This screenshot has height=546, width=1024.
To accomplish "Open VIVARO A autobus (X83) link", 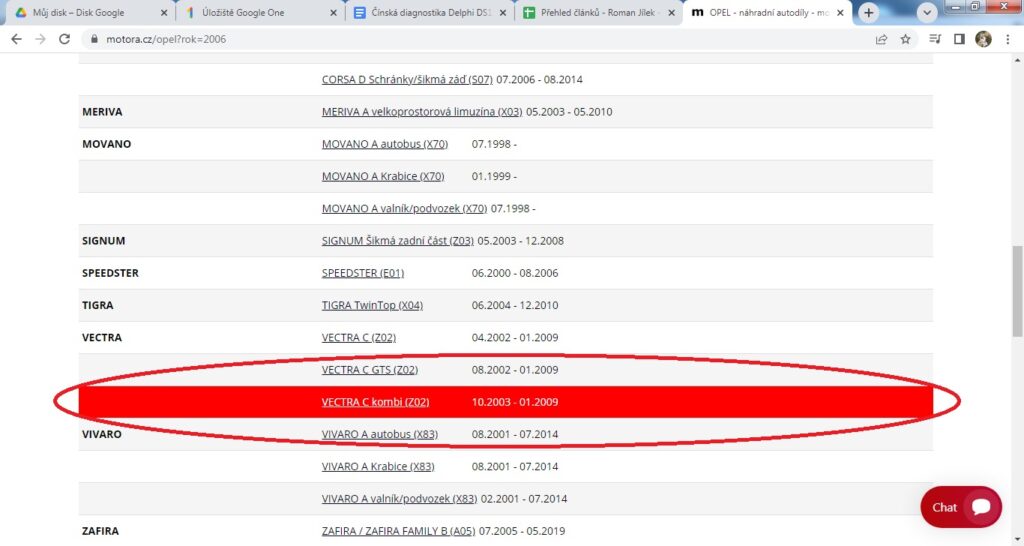I will tap(379, 434).
